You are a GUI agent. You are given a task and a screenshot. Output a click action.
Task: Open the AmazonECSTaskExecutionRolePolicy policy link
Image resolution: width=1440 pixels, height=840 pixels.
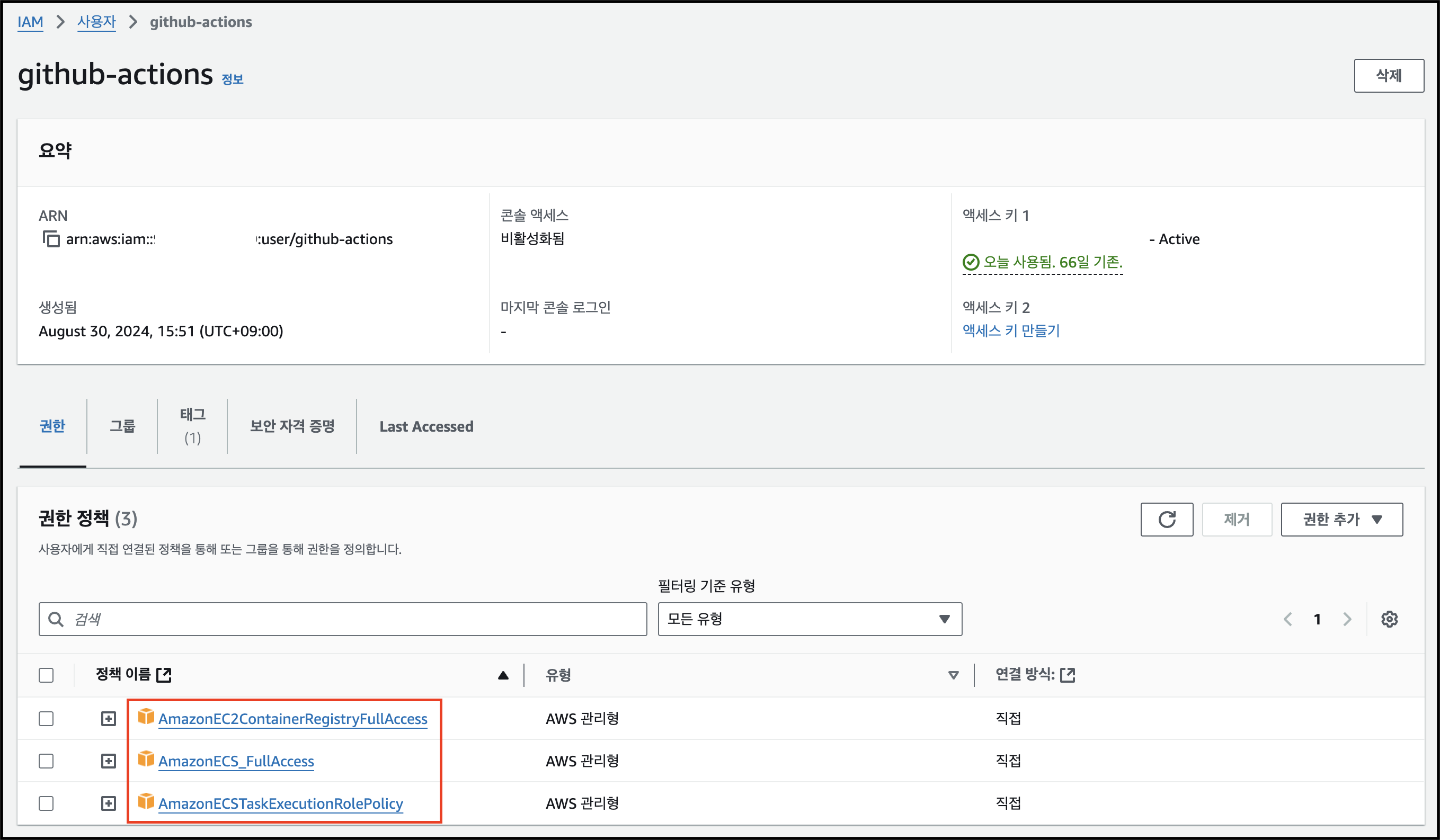[281, 803]
